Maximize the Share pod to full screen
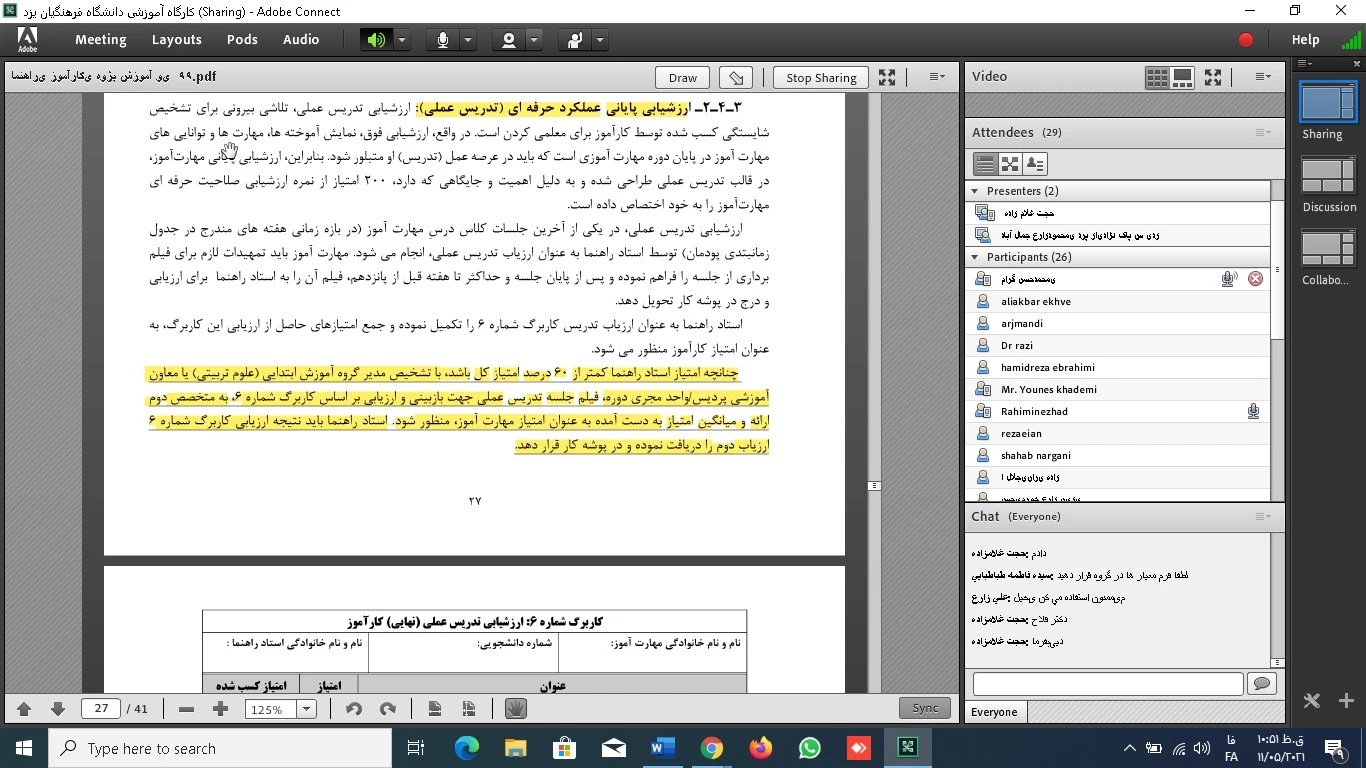1366x768 pixels. [x=887, y=77]
